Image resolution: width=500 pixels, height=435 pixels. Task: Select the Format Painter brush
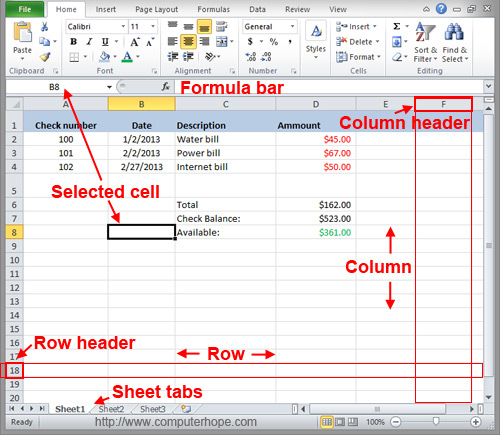point(45,57)
